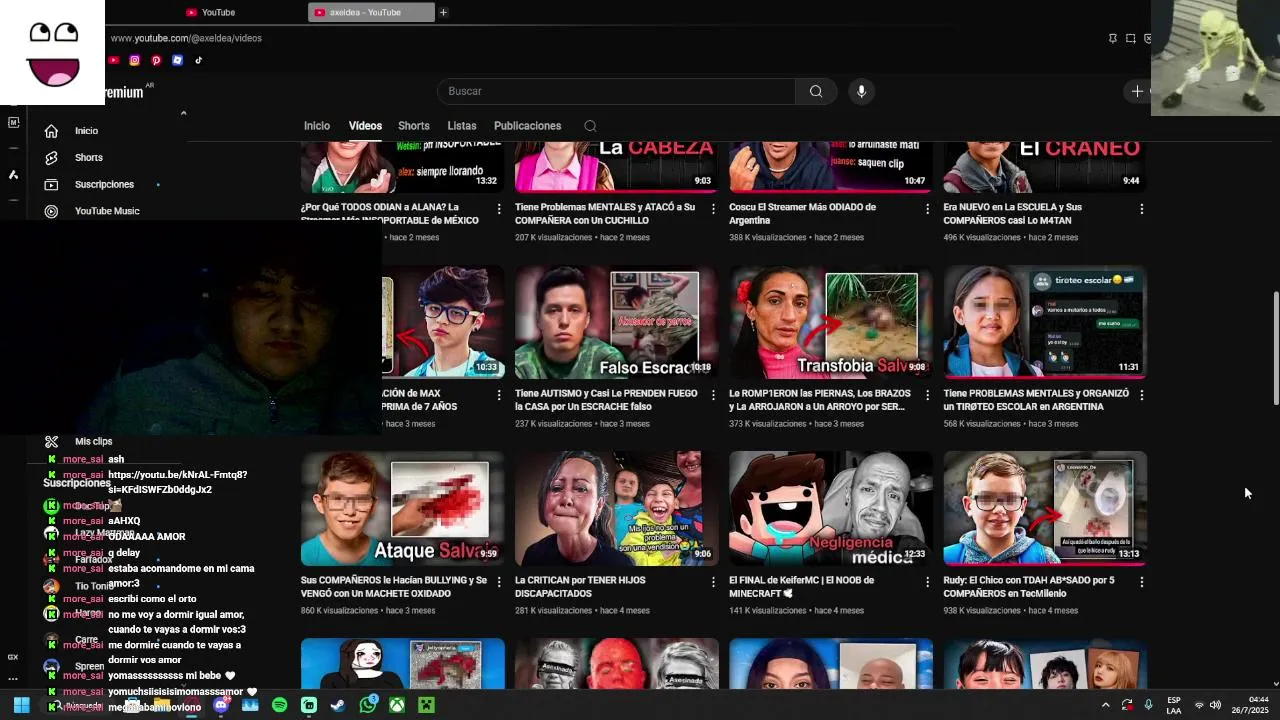Image resolution: width=1280 pixels, height=720 pixels.
Task: Open Suscripciones icon in left sidebar
Action: [51, 184]
